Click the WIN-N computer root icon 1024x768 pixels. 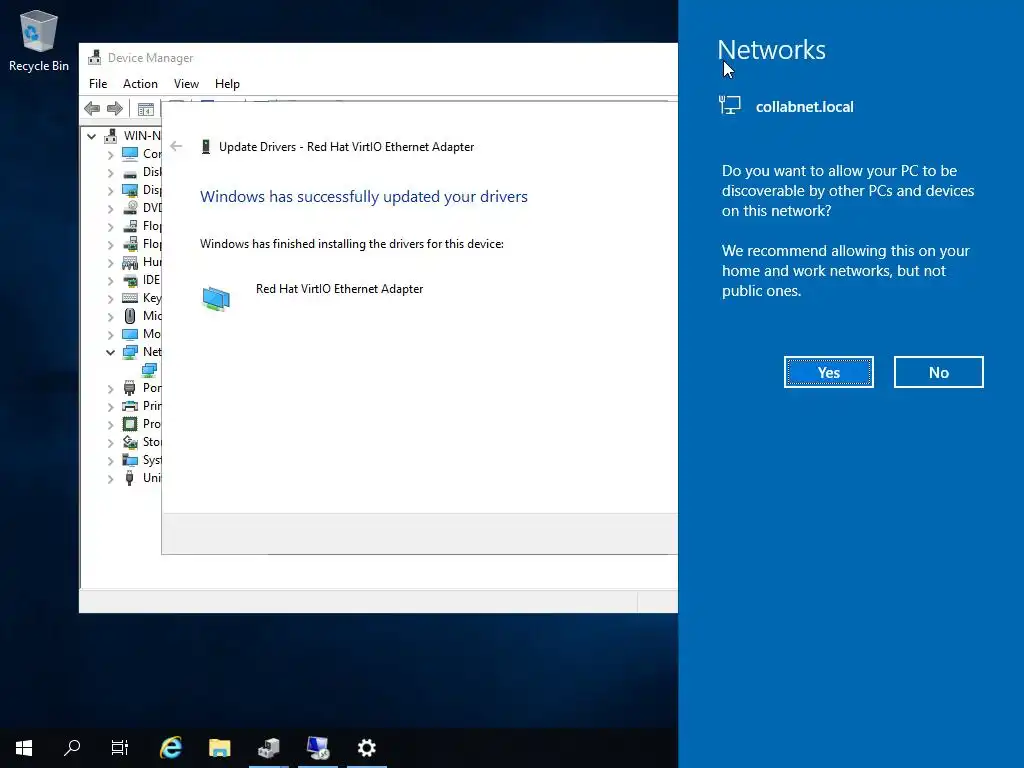point(111,136)
